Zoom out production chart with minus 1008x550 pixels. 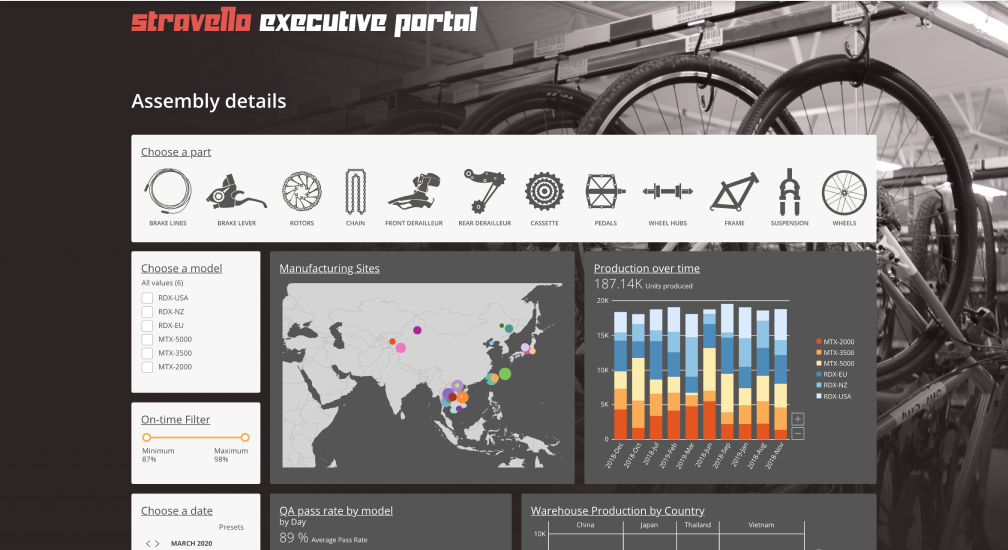(798, 434)
